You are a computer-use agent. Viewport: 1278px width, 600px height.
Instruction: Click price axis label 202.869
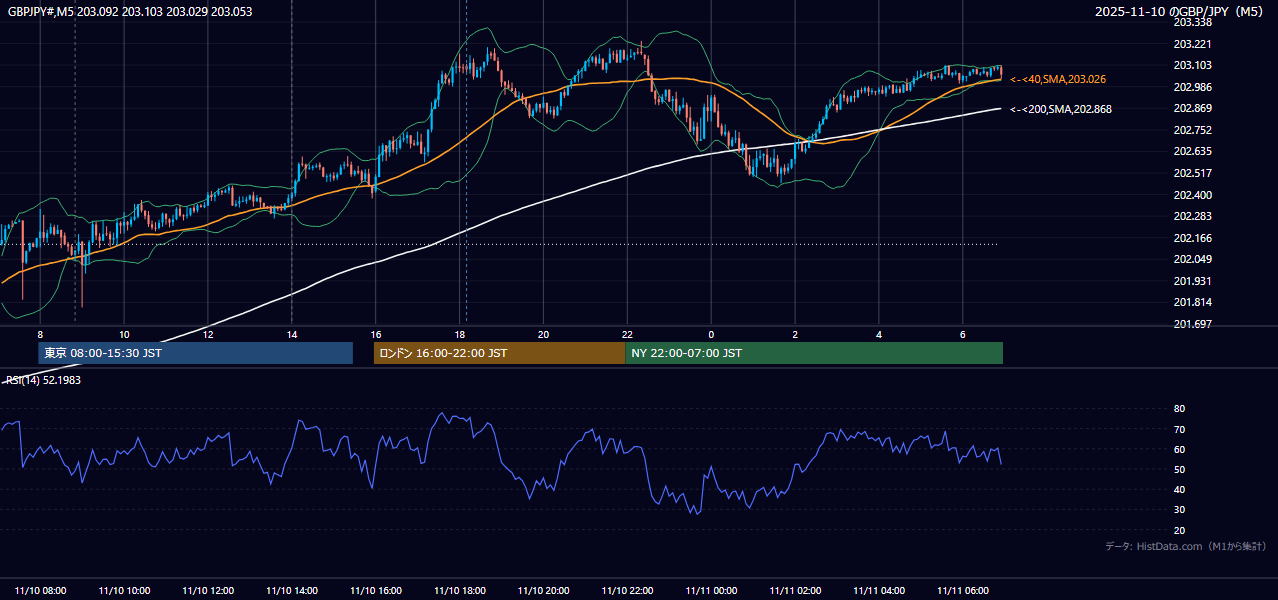(1192, 108)
